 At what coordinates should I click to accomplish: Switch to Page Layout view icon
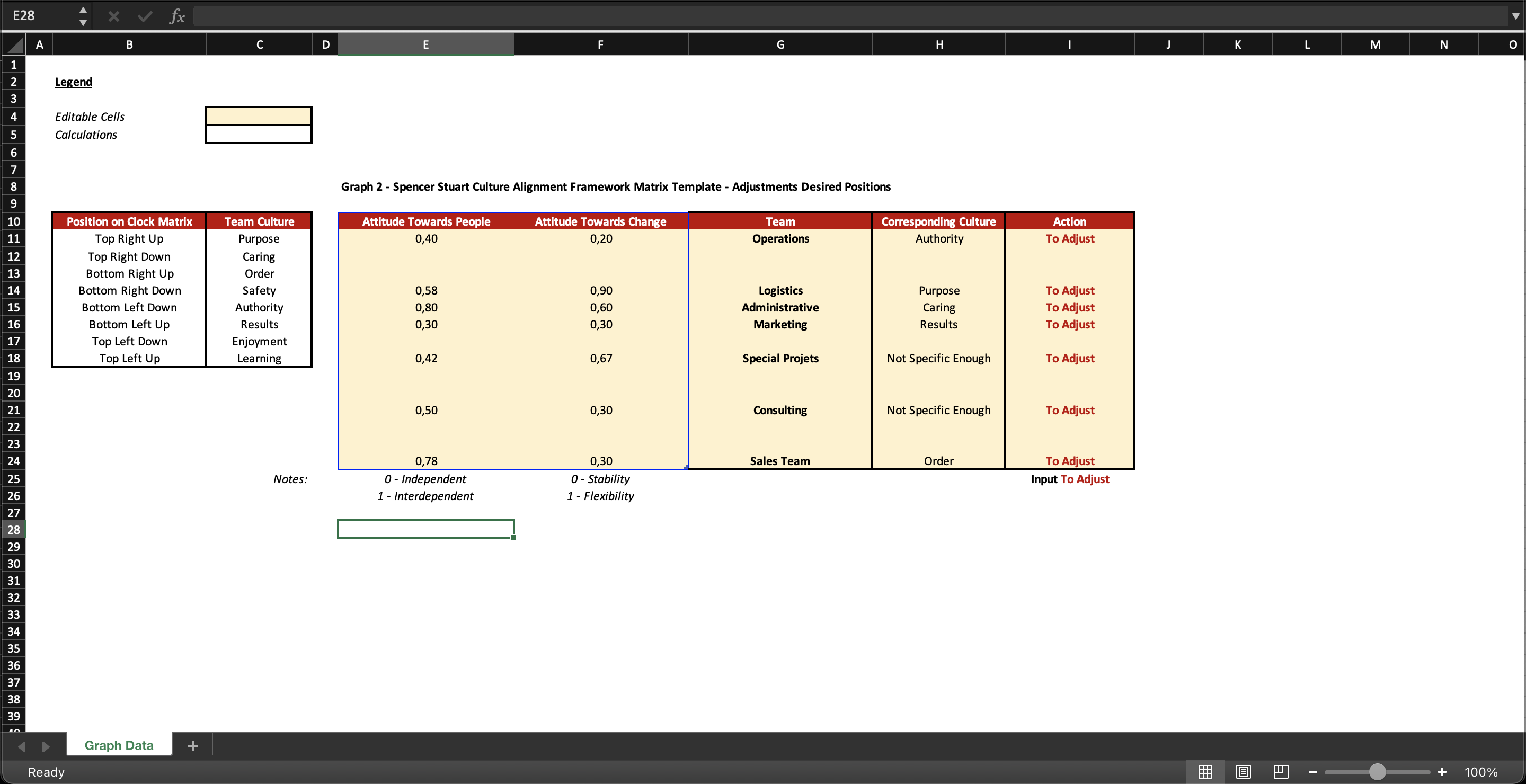coord(1243,772)
